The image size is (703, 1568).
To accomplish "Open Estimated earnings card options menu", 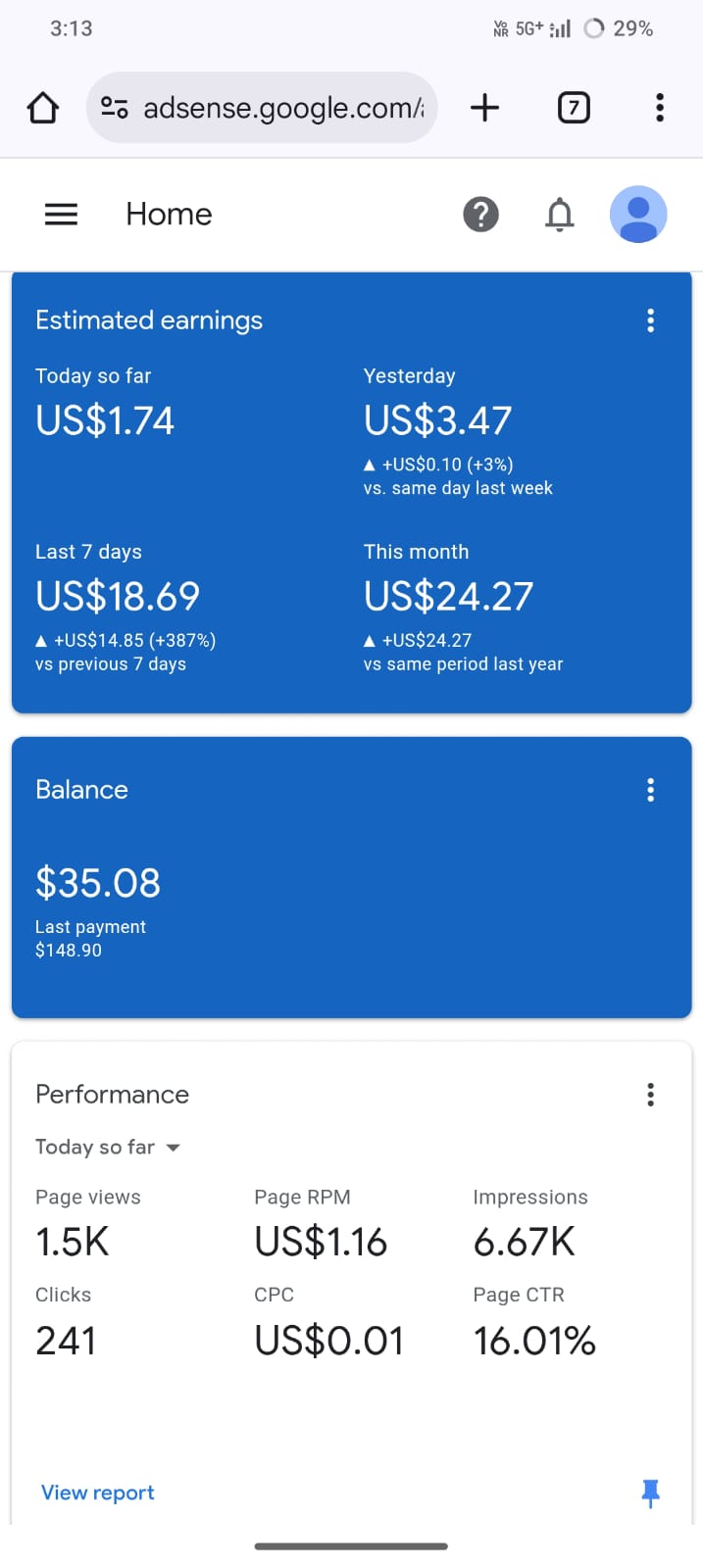I will coord(650,320).
